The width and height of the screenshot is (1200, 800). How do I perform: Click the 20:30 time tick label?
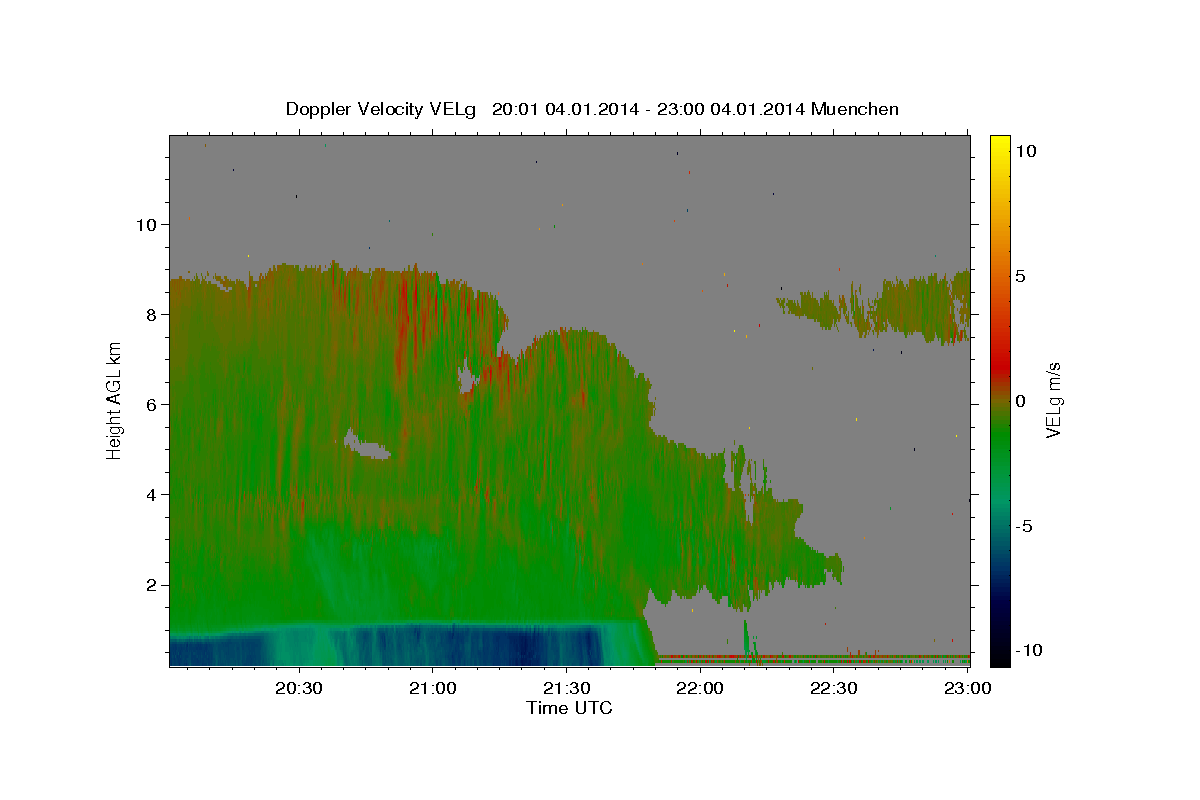[x=299, y=688]
